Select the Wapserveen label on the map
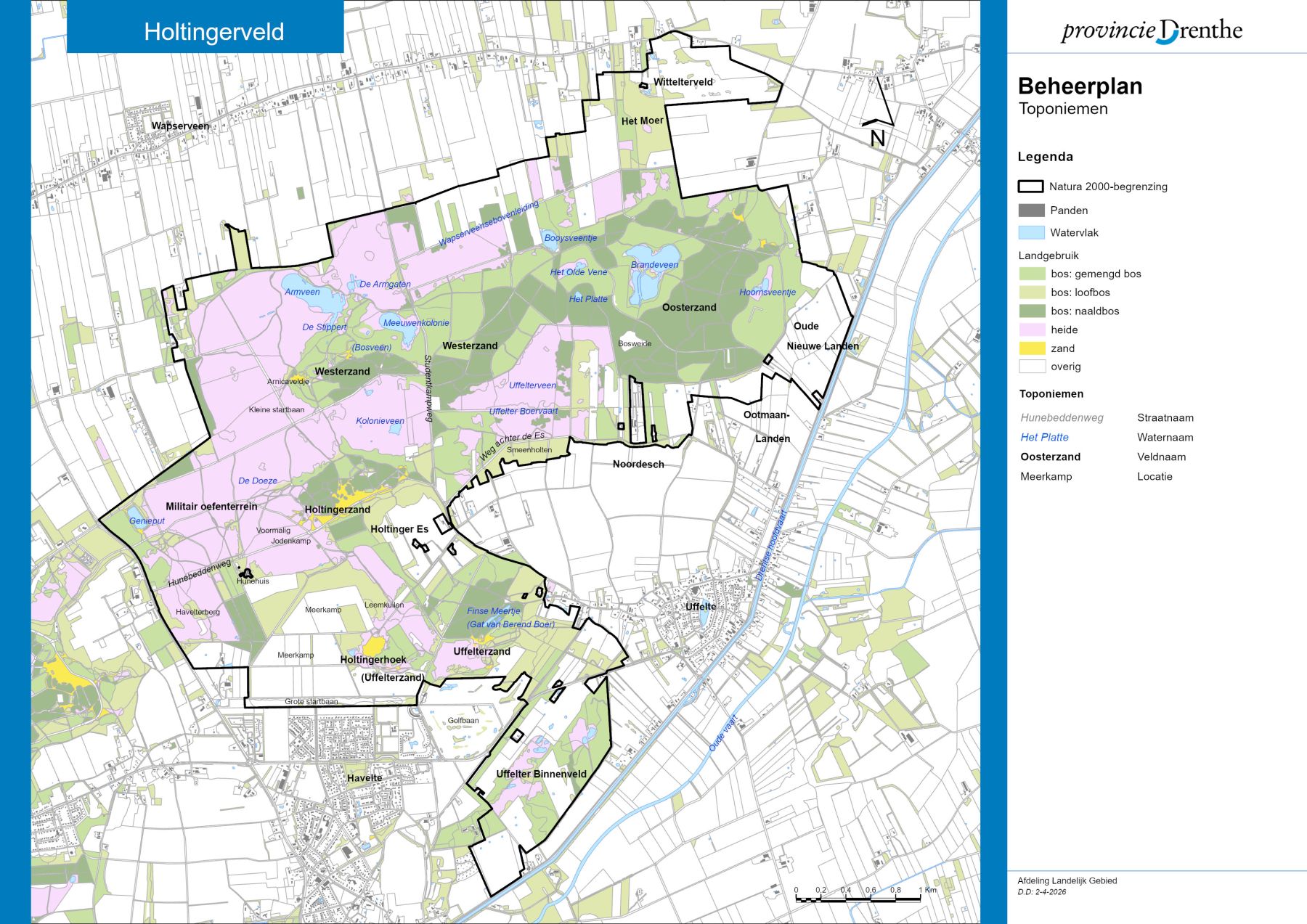 (x=180, y=126)
